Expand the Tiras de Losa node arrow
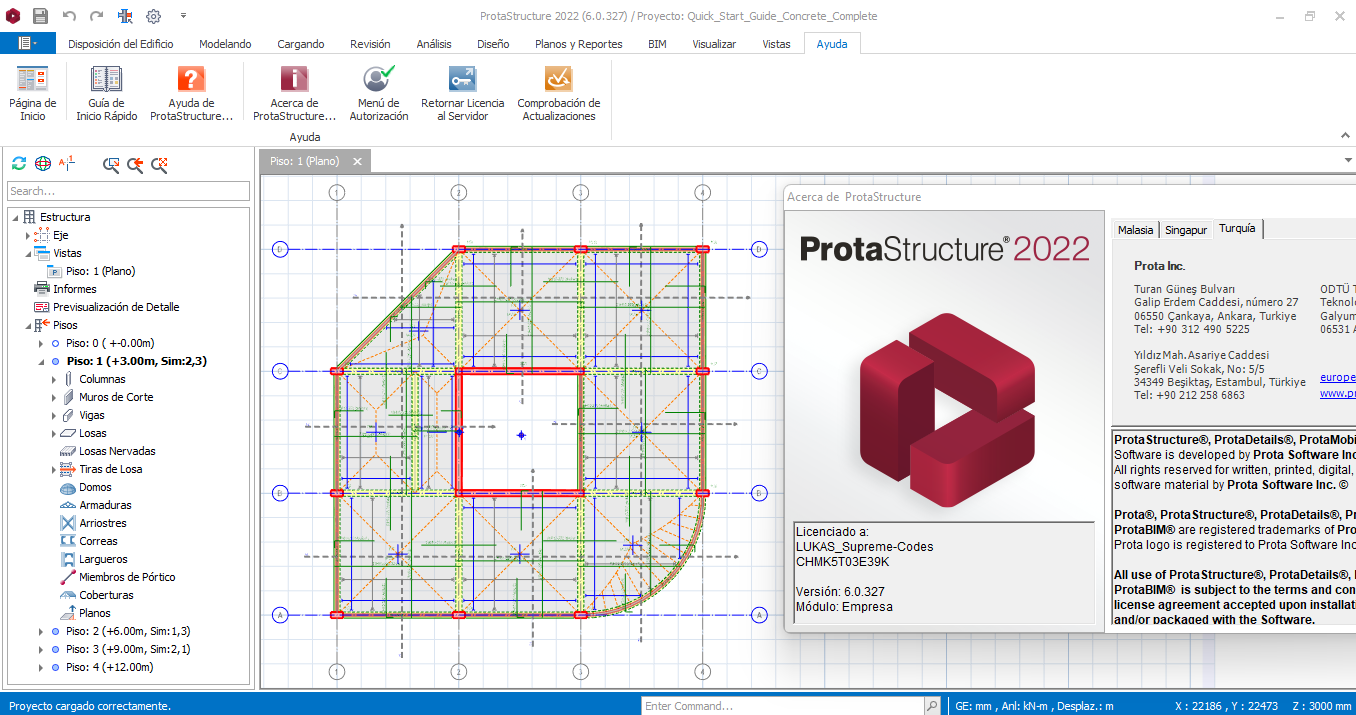Image resolution: width=1356 pixels, height=715 pixels. coord(54,469)
